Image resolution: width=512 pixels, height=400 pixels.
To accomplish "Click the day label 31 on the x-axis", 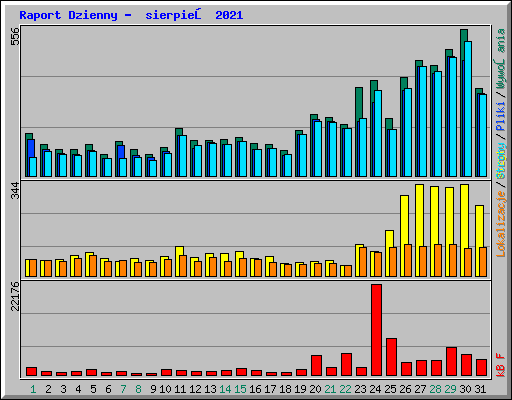I will point(480,389).
